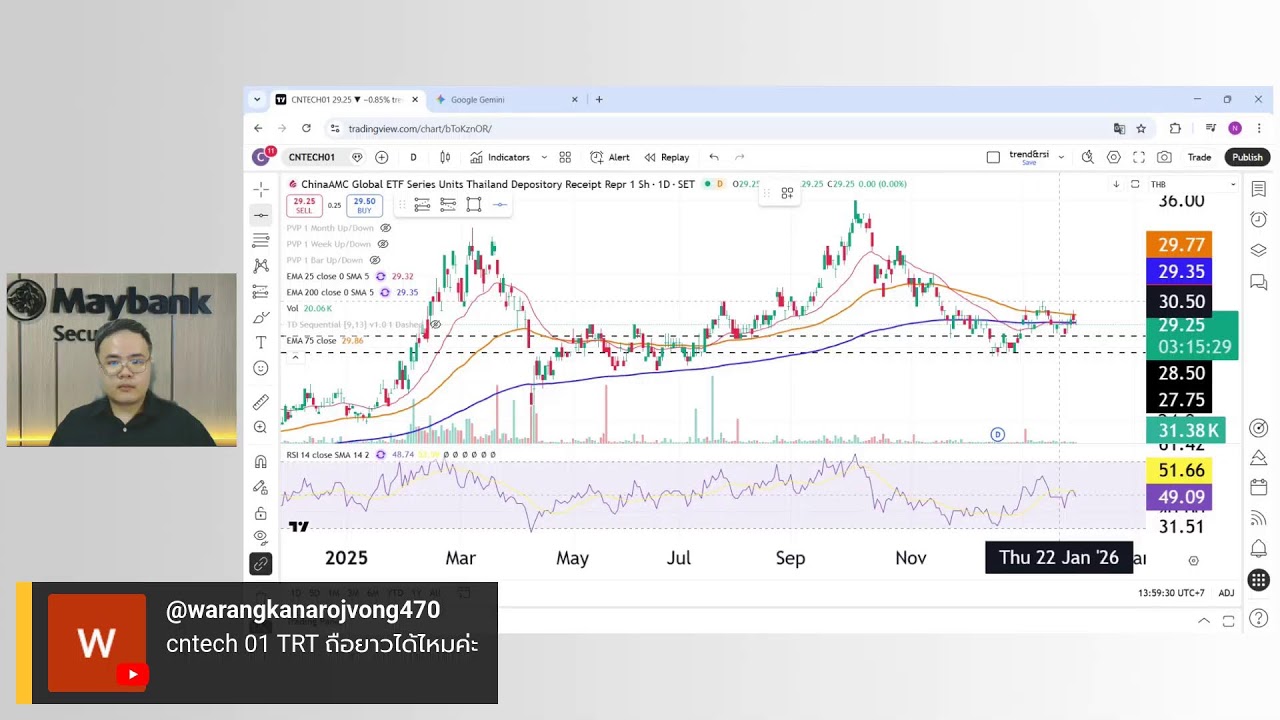Collapse the indicator legend list
The height and width of the screenshot is (720, 1280).
click(294, 356)
